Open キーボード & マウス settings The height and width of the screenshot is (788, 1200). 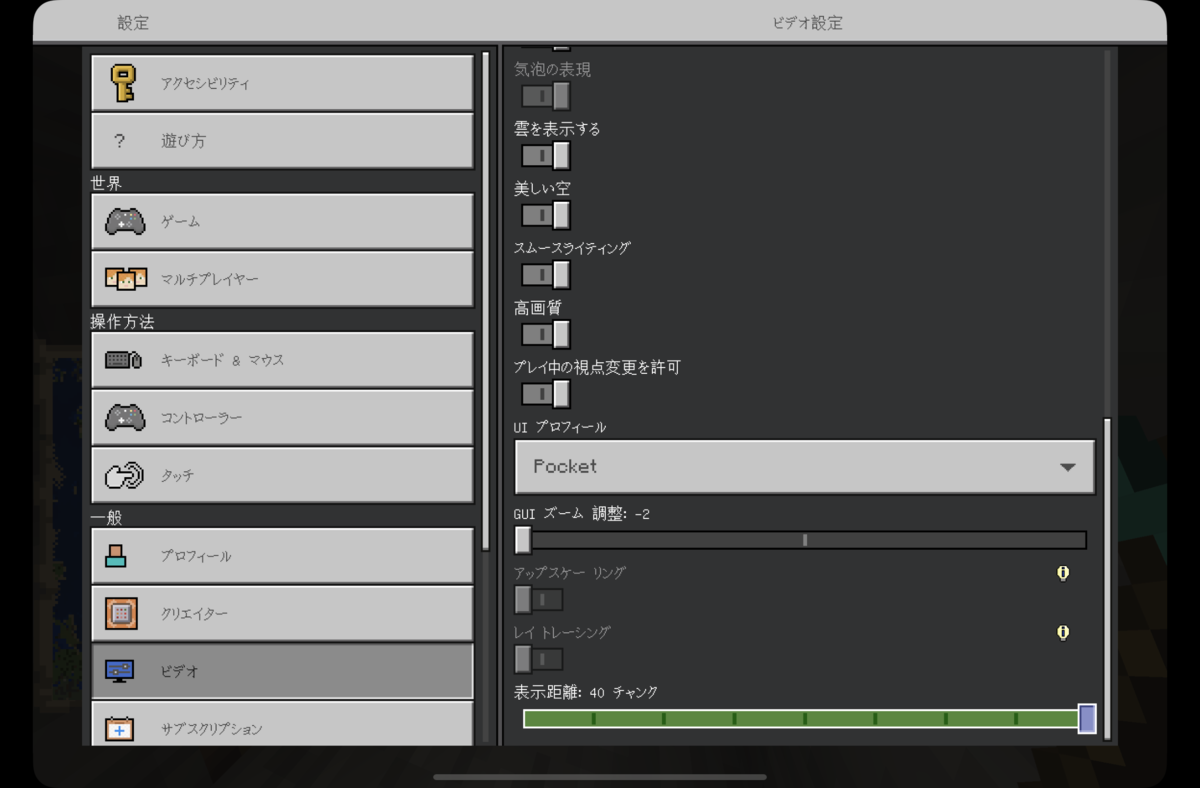[282, 359]
